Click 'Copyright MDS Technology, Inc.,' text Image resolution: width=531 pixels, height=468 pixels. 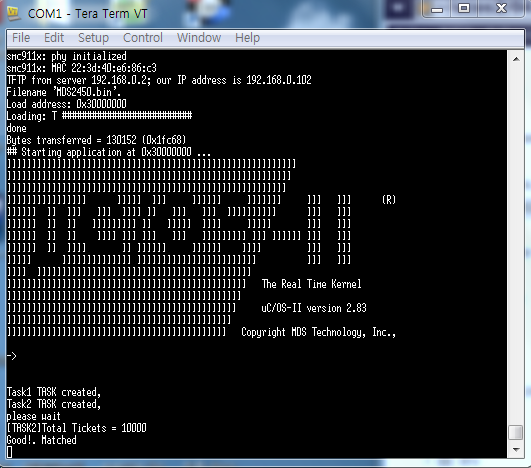click(318, 332)
